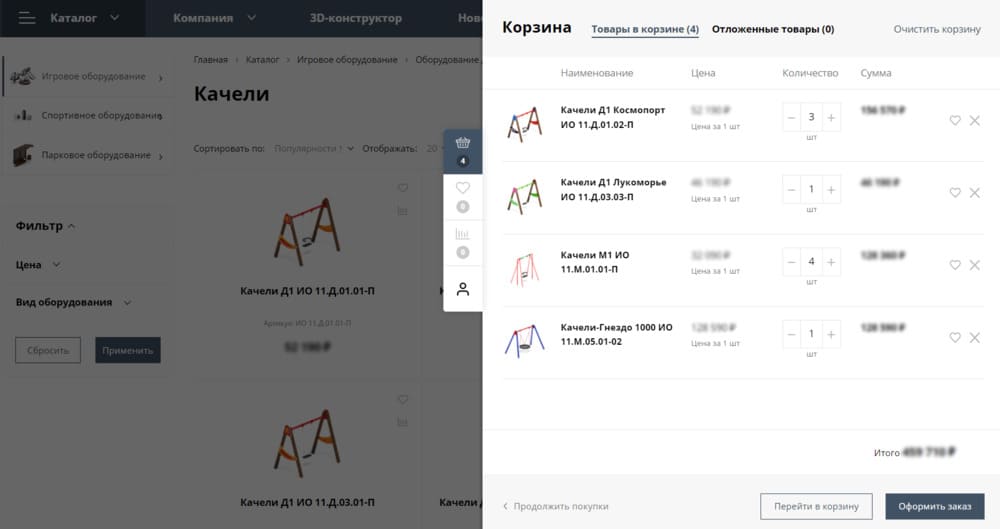Decrease quantity of Качели-Гнездо 1000 ИО
The height and width of the screenshot is (529, 1000).
pos(791,334)
